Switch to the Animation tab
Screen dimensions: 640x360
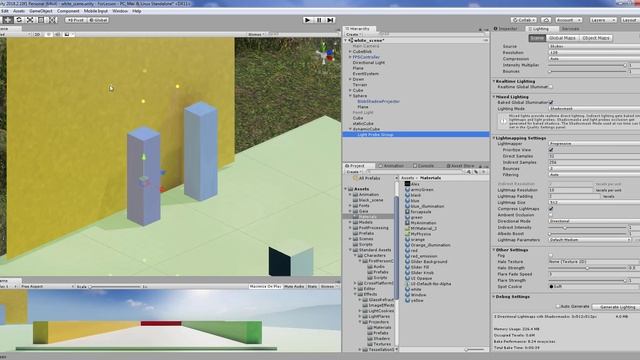[391, 166]
